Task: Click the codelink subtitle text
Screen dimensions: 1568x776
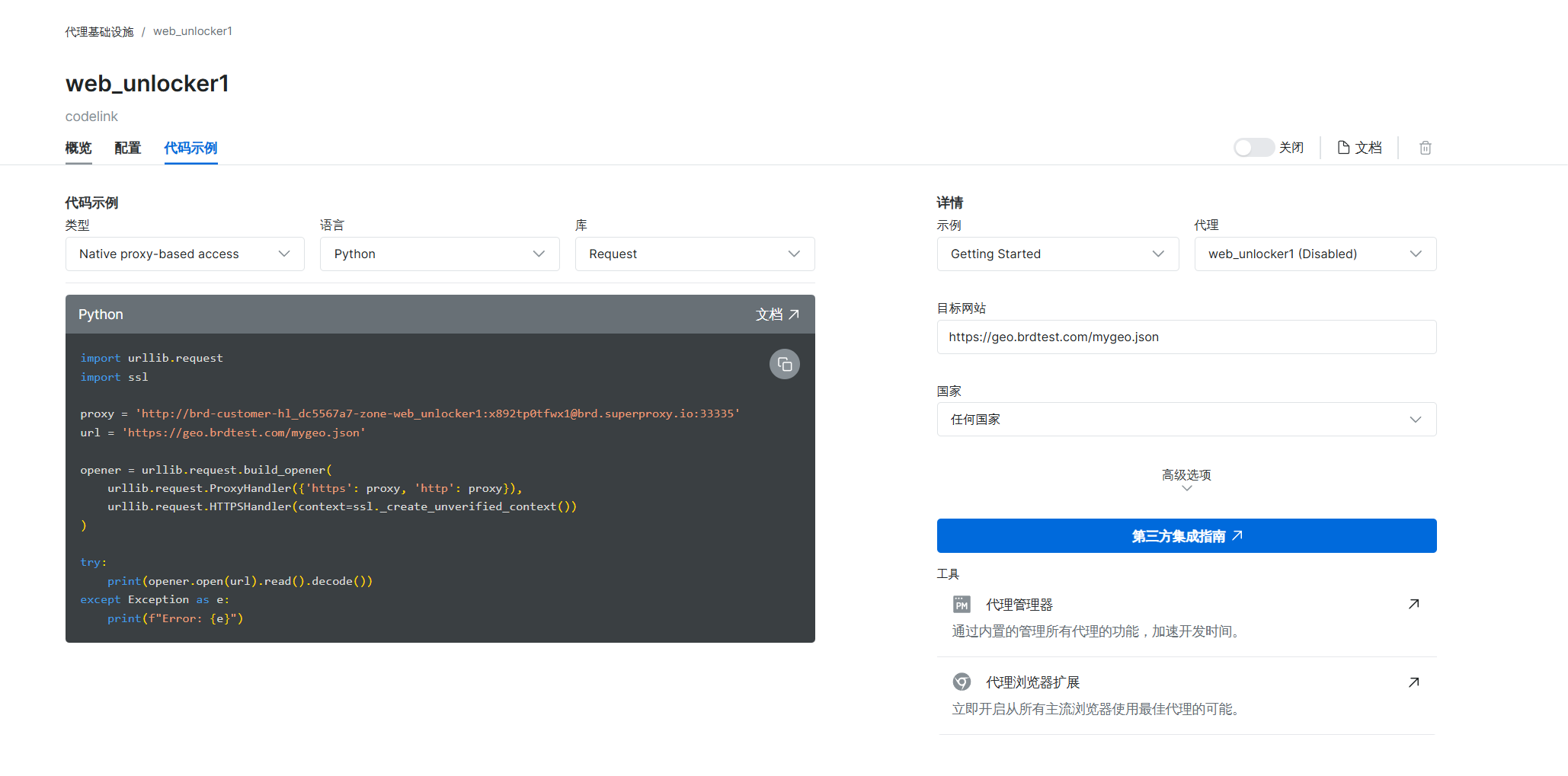Action: 91,117
